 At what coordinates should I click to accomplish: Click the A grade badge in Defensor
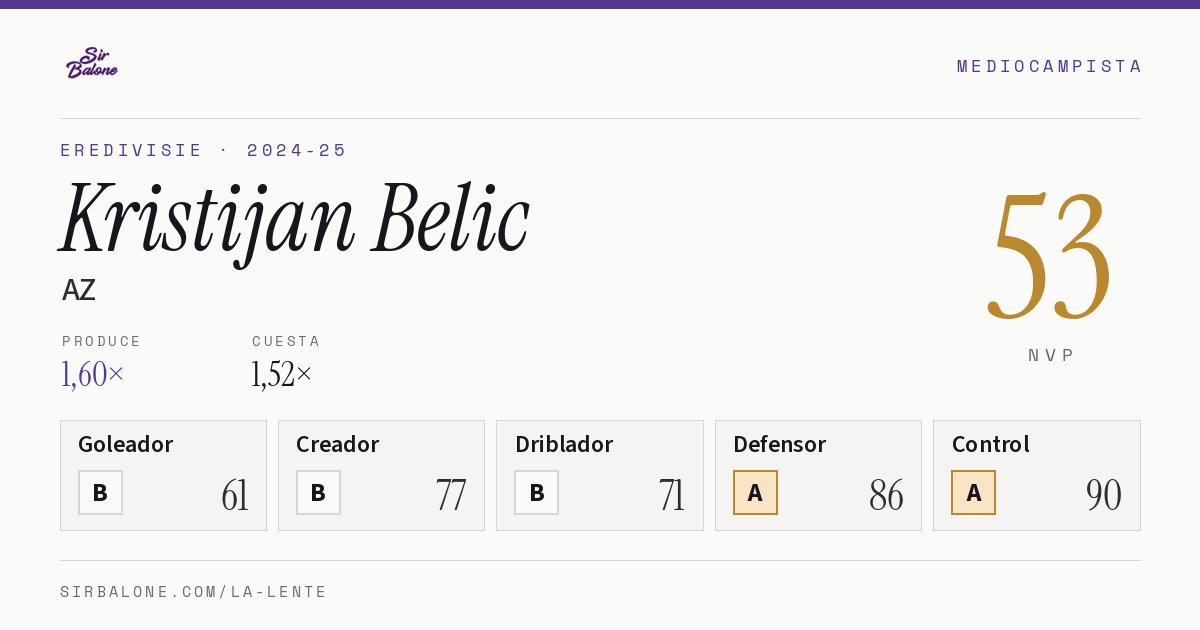755,492
